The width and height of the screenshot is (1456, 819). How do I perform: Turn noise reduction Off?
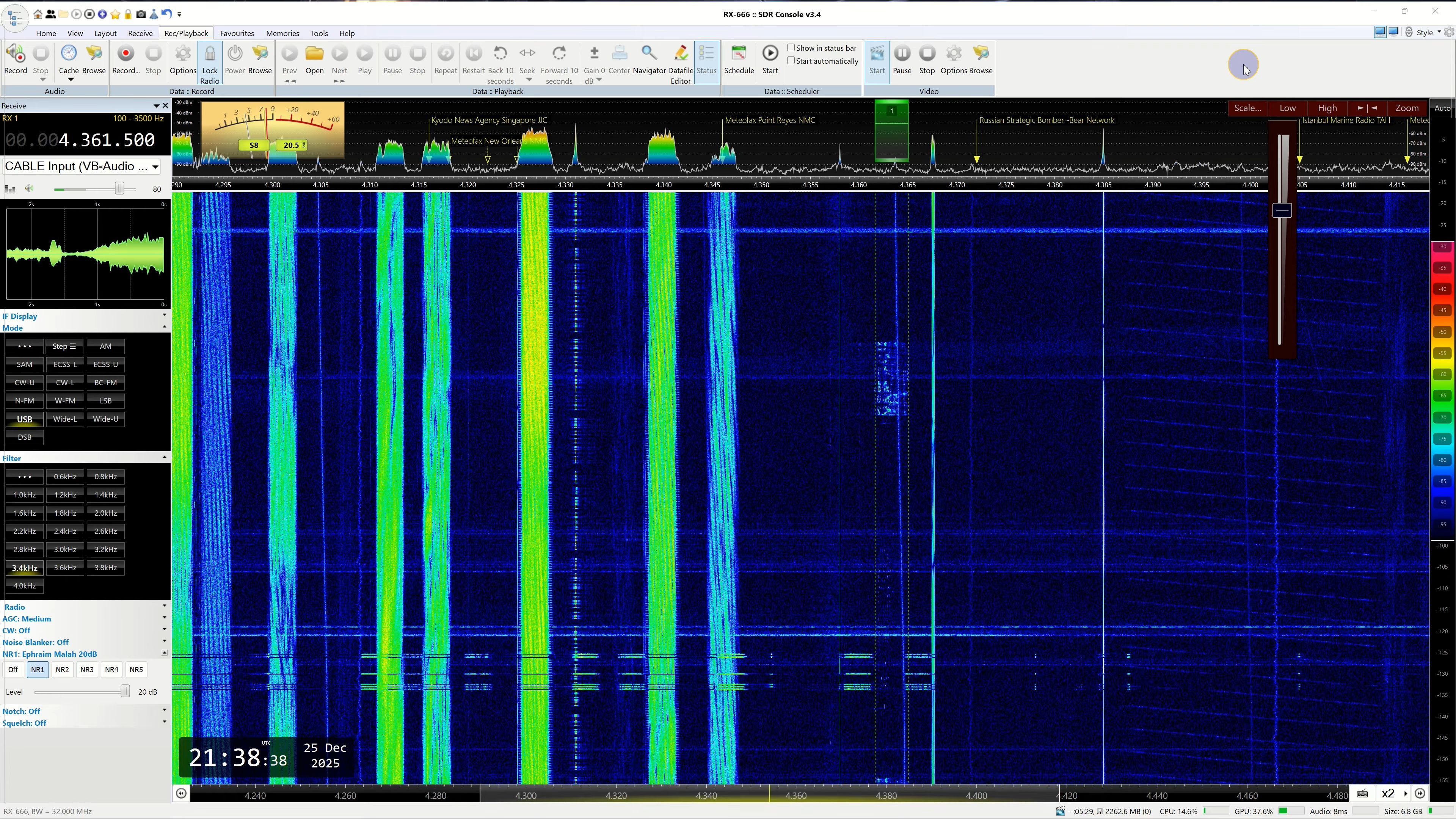pyautogui.click(x=13, y=670)
